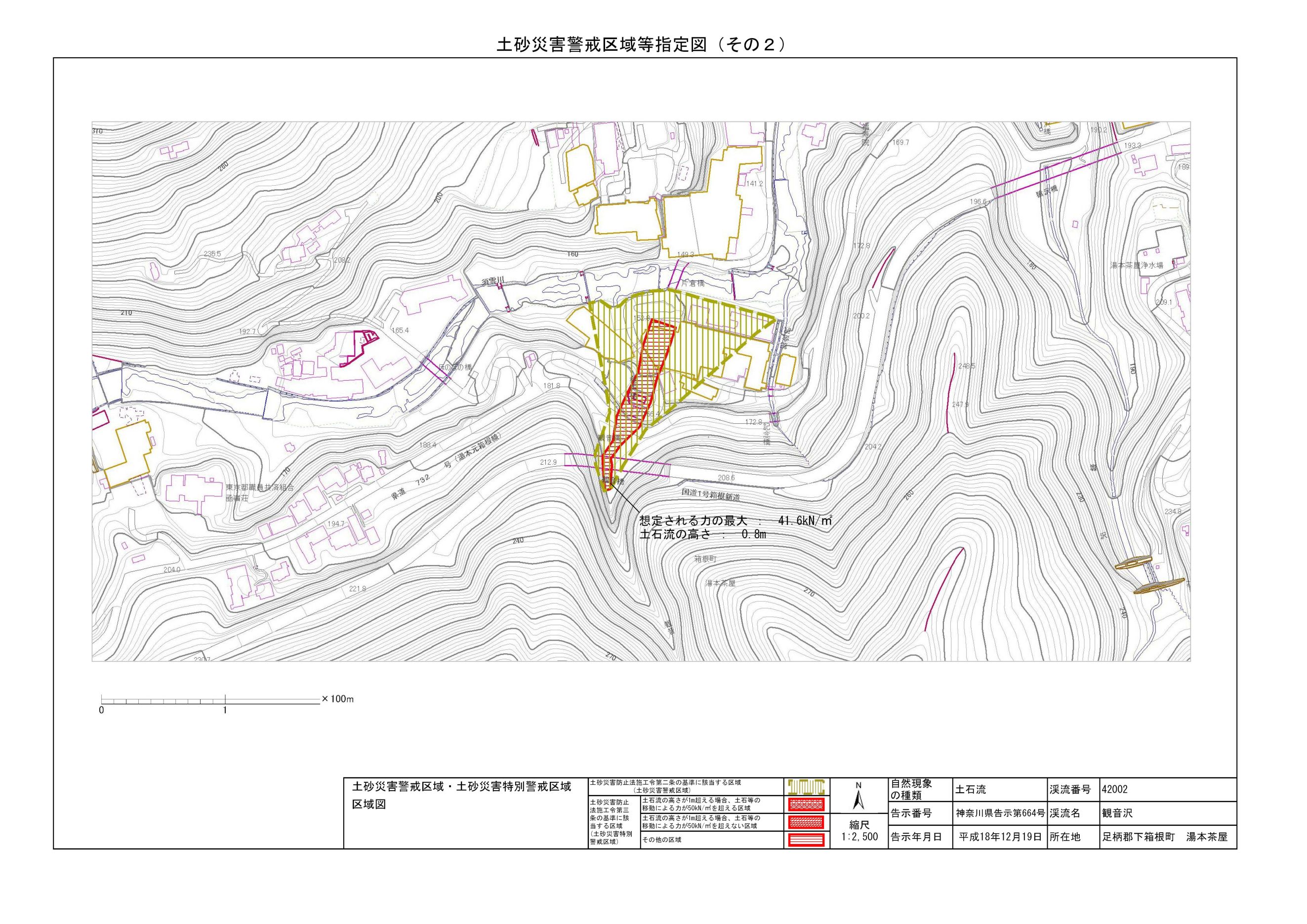Click the topmost red special-zone legend swatch
This screenshot has width=1307, height=924.
coord(807,804)
